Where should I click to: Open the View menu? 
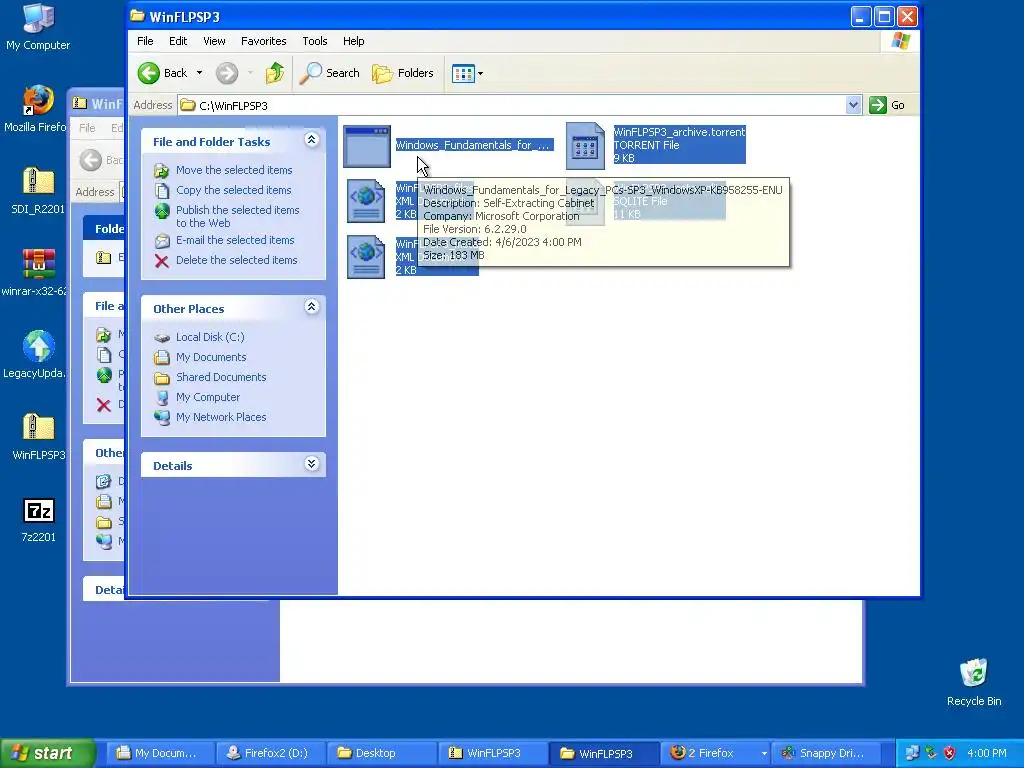coord(214,41)
